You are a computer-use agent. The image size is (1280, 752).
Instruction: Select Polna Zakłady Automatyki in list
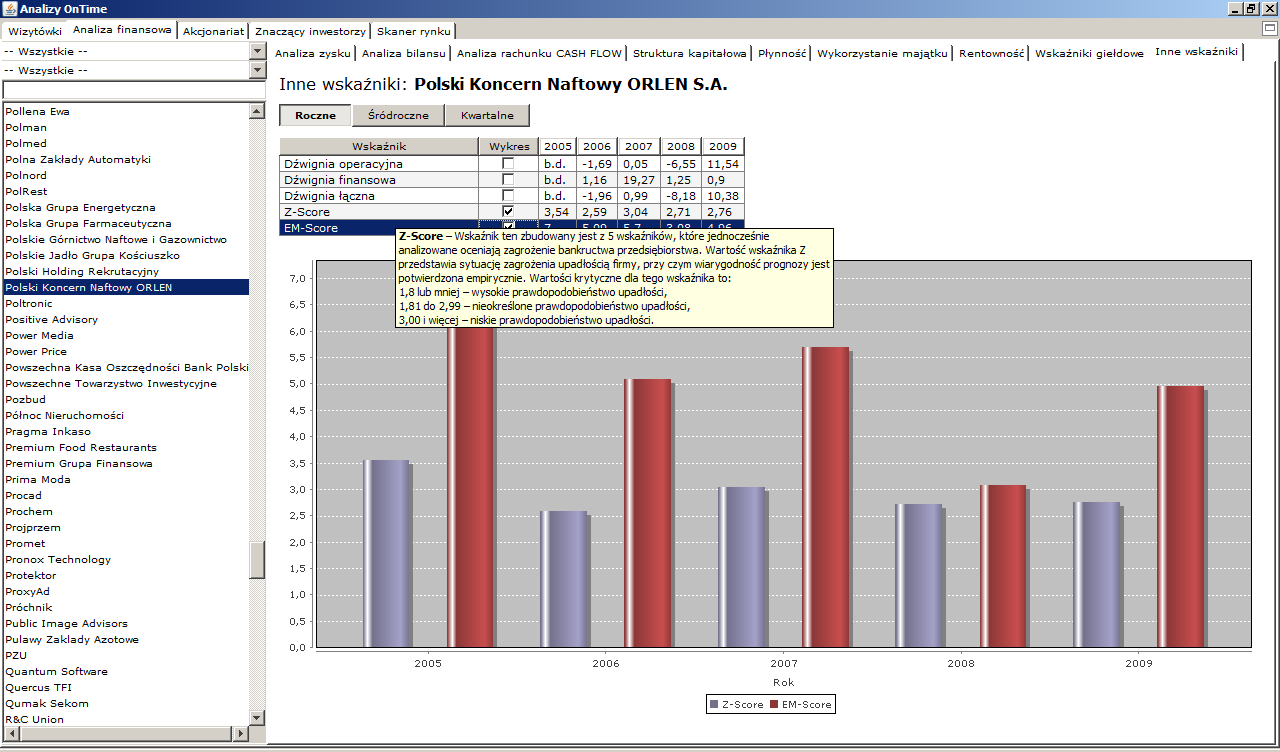(x=125, y=159)
